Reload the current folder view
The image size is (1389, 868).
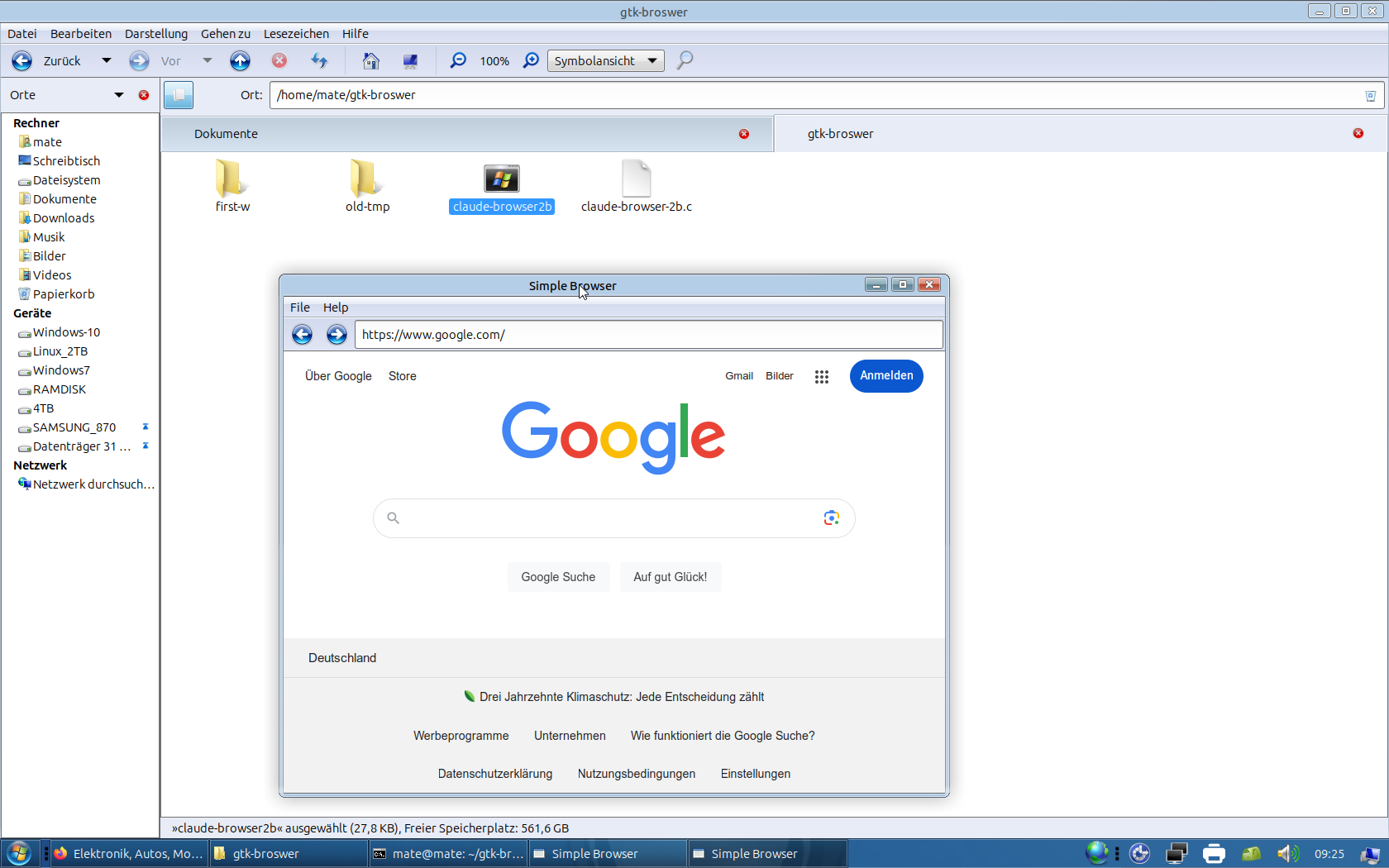320,60
